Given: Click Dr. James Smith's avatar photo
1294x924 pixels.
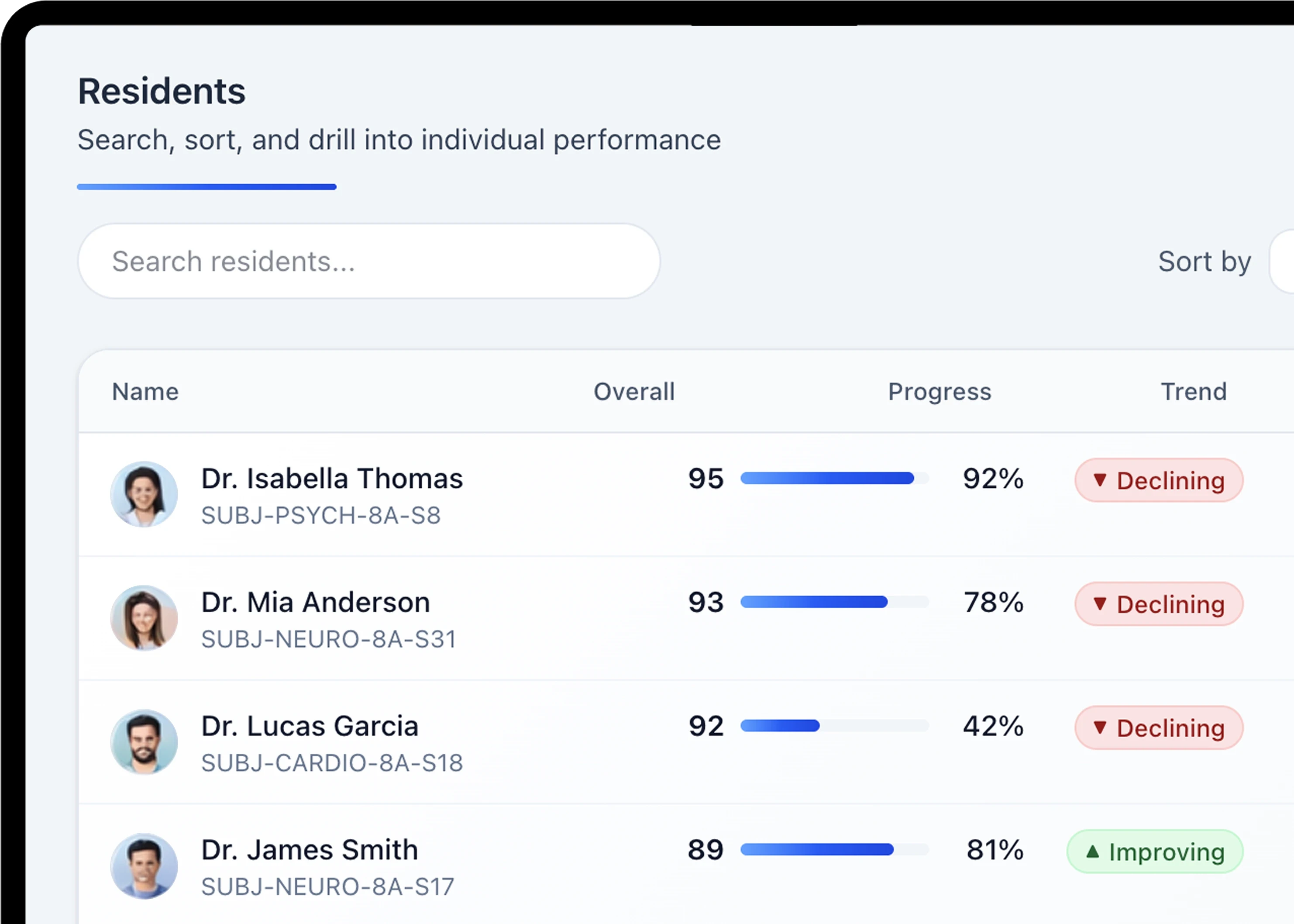Looking at the screenshot, I should [144, 865].
